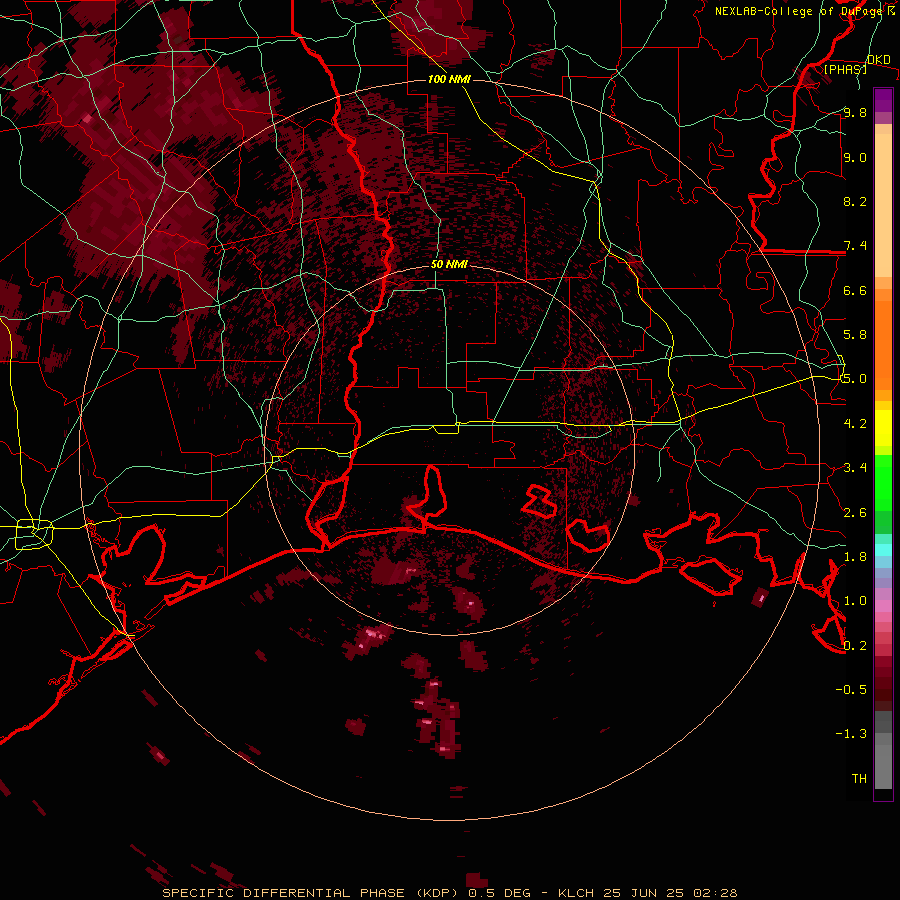Click the 5.8 legend value

(855, 335)
